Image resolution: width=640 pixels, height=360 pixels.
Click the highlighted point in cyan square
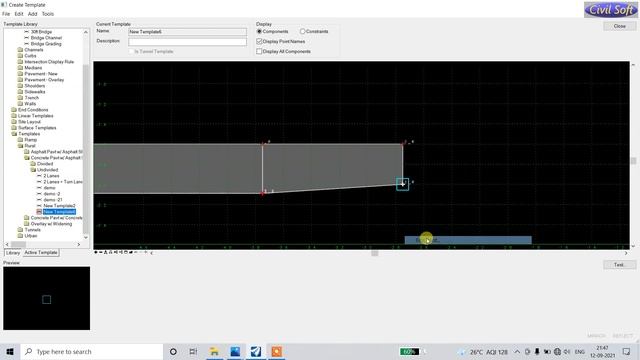tap(402, 184)
